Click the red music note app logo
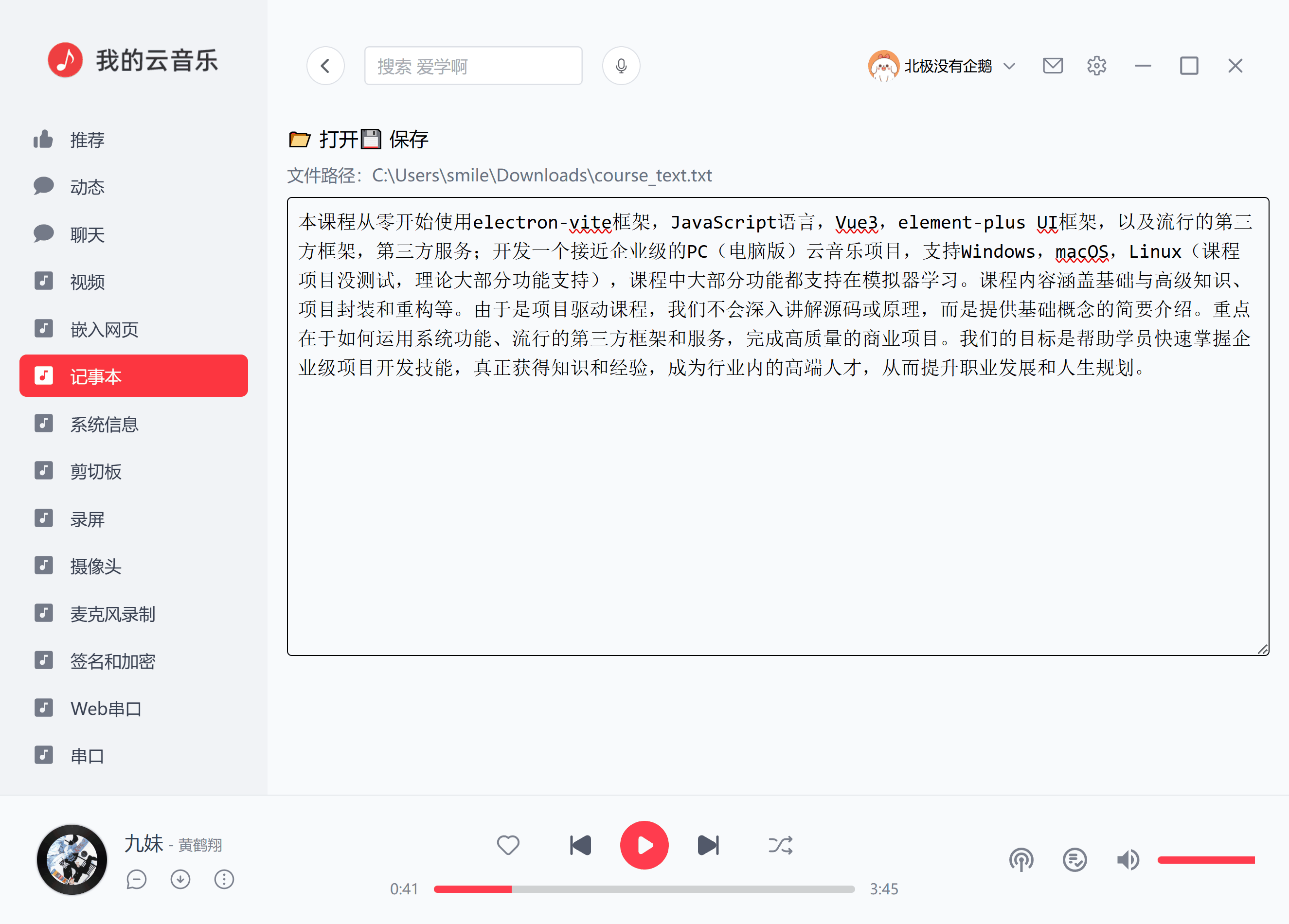Image resolution: width=1289 pixels, height=924 pixels. tap(65, 60)
